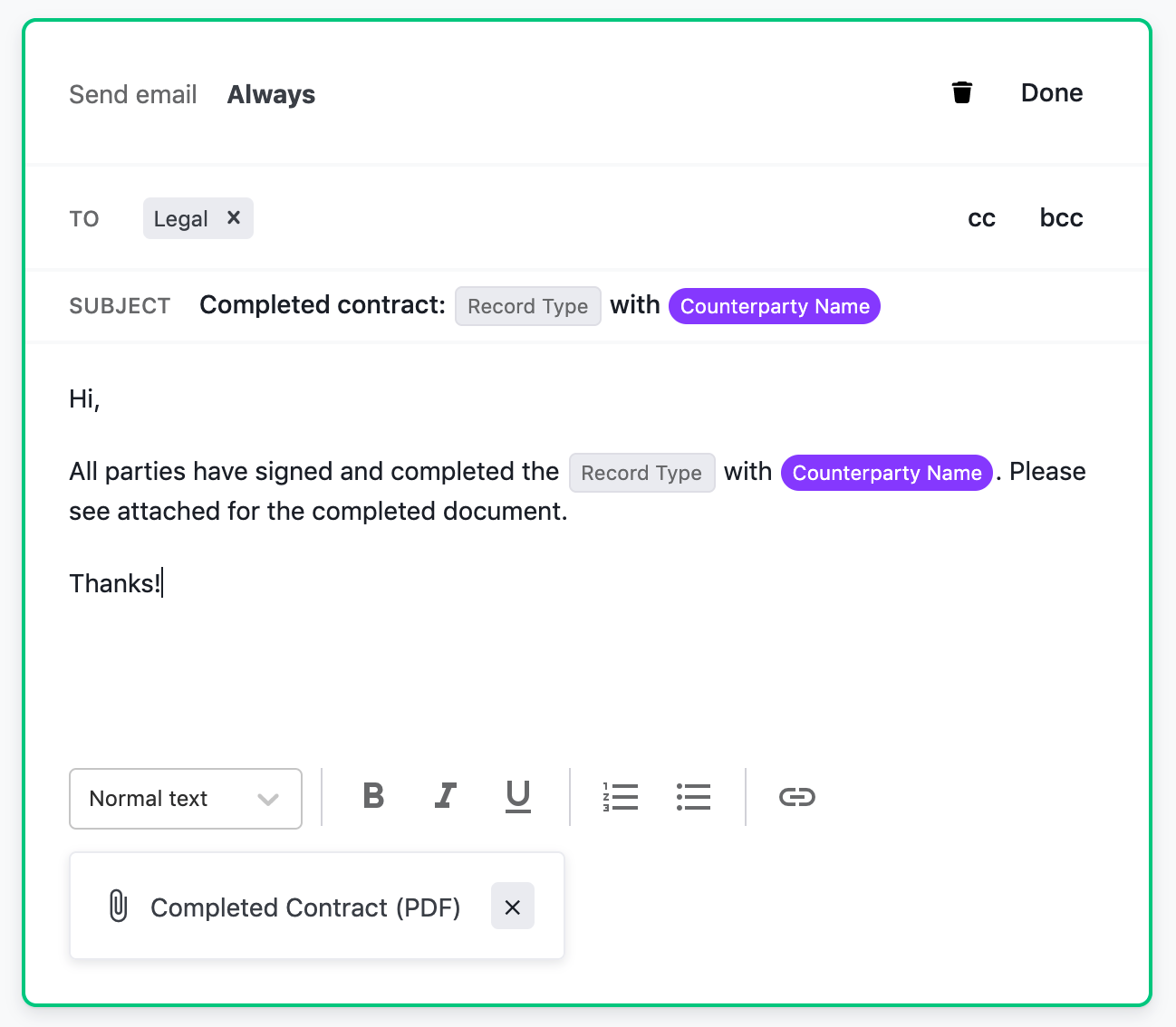Image resolution: width=1176 pixels, height=1027 pixels.
Task: Insert a hyperlink
Action: [x=796, y=797]
